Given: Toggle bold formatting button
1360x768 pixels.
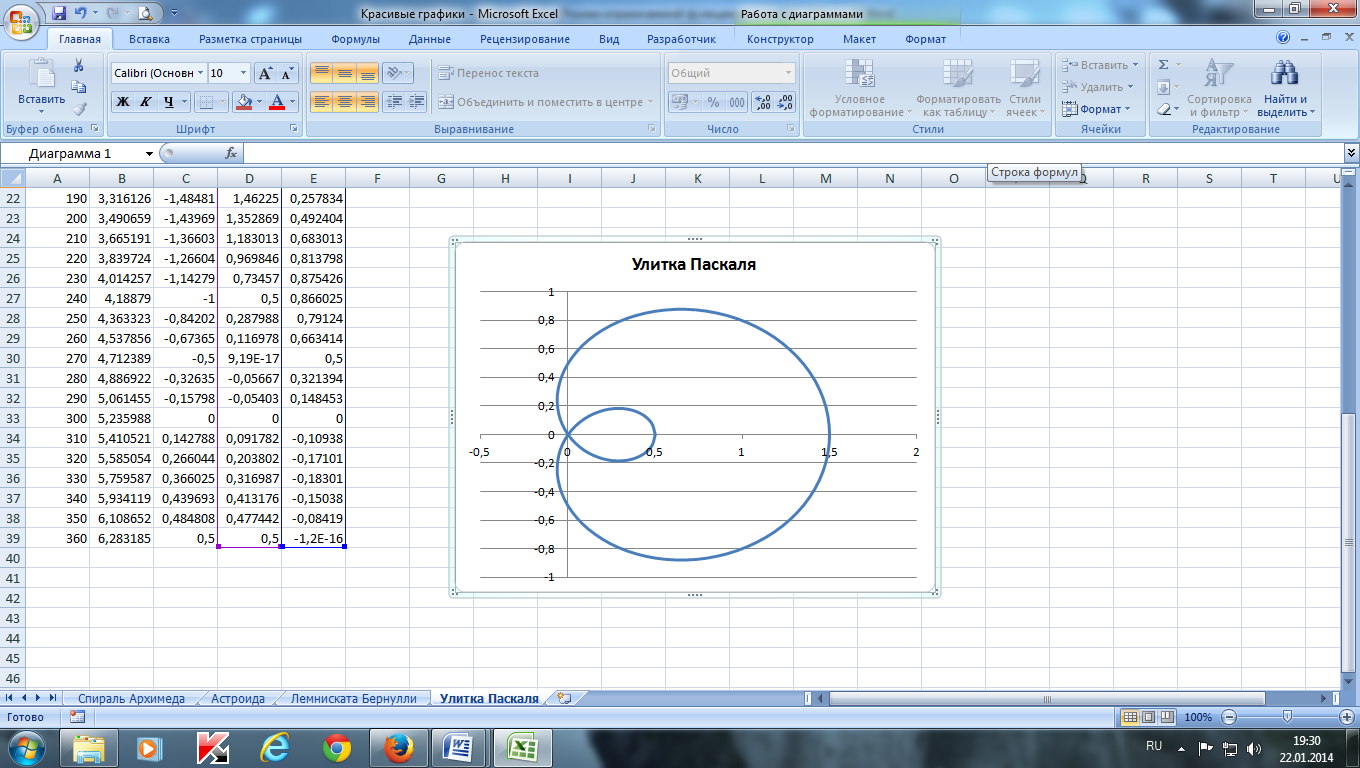Looking at the screenshot, I should (x=122, y=102).
